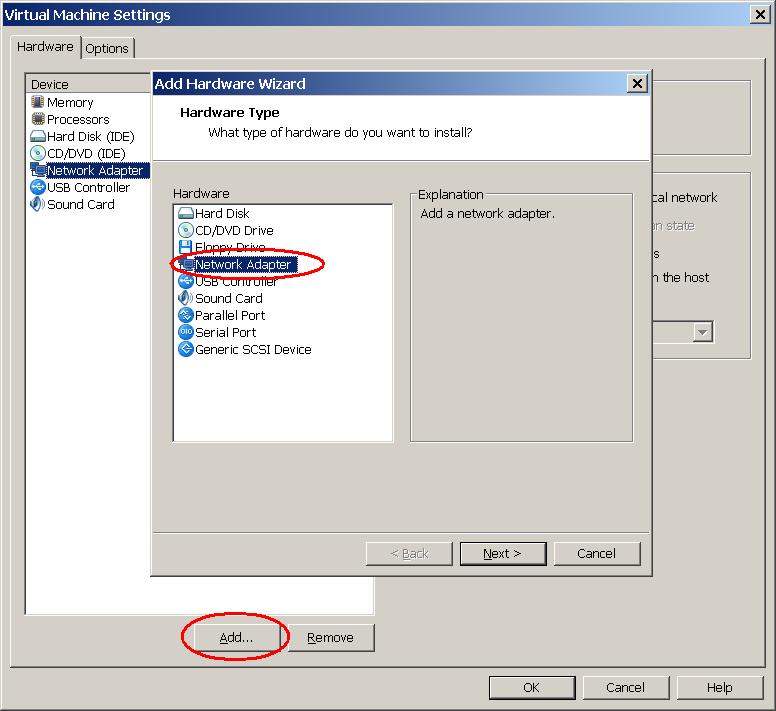The width and height of the screenshot is (776, 711).
Task: Choose Generic SCSI Device entry
Action: click(x=252, y=350)
